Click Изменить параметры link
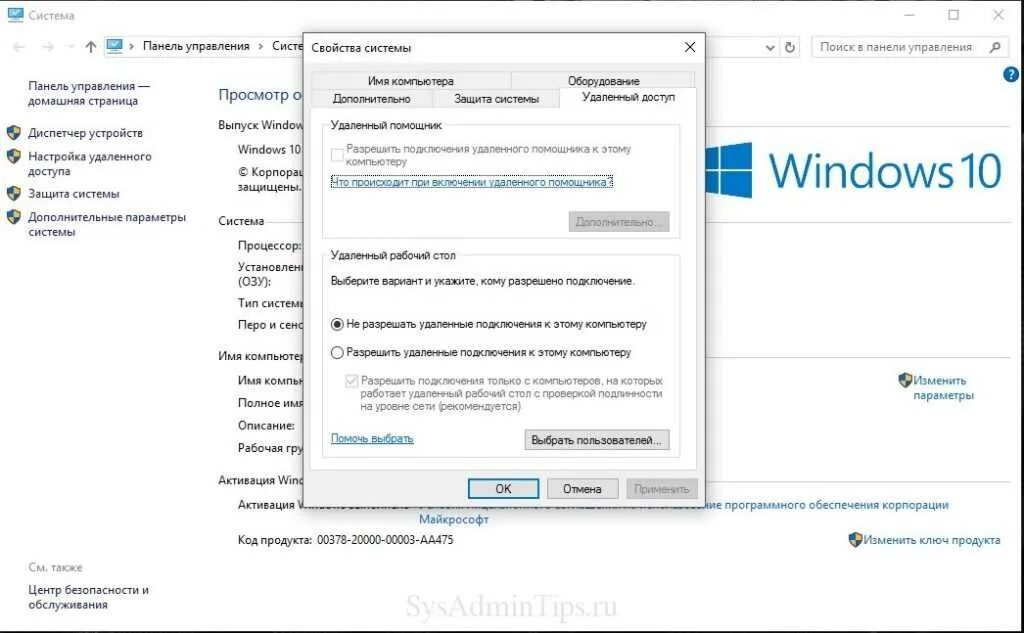This screenshot has height=633, width=1024. (x=943, y=387)
